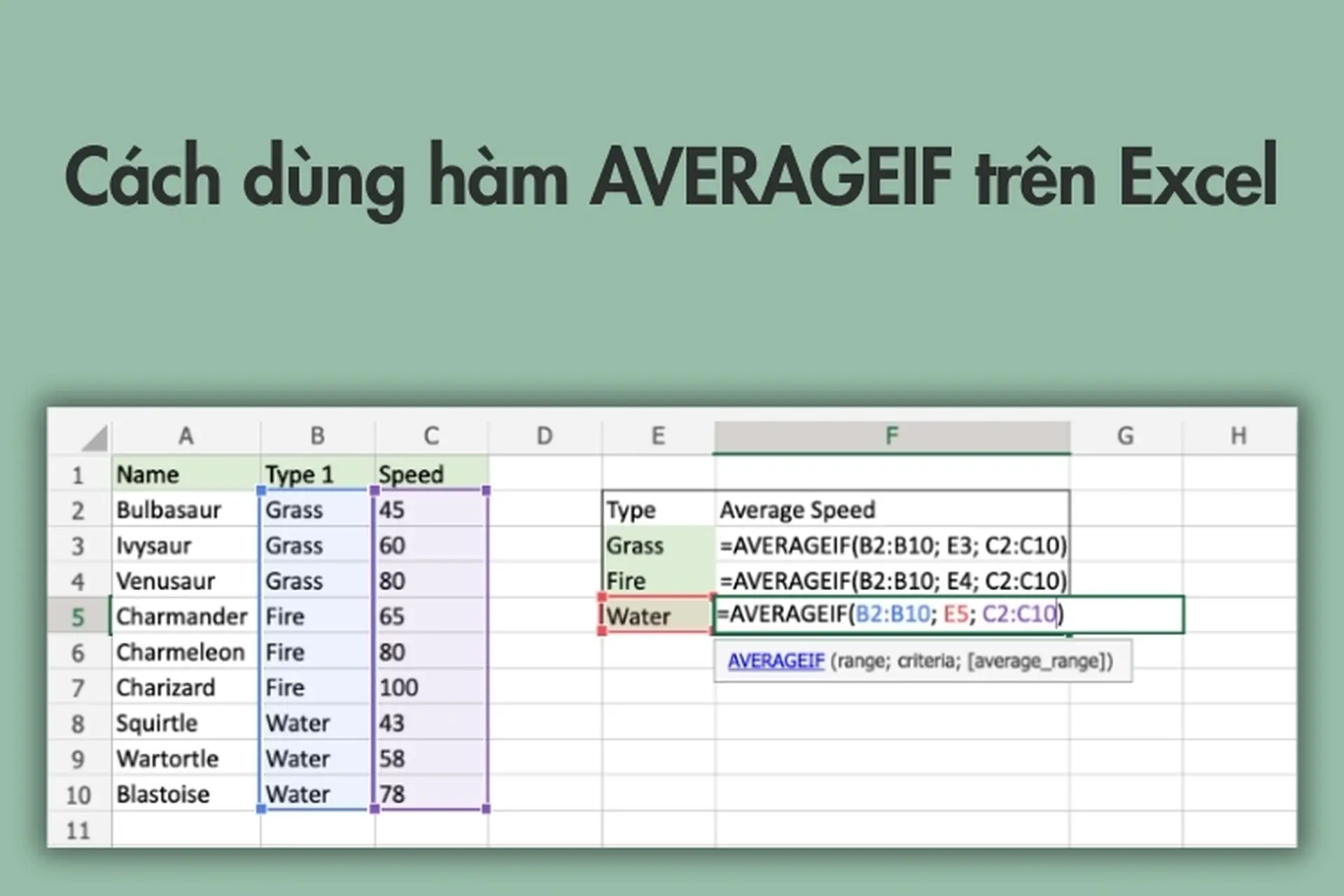Select the cell containing Squirtle

pyautogui.click(x=157, y=723)
